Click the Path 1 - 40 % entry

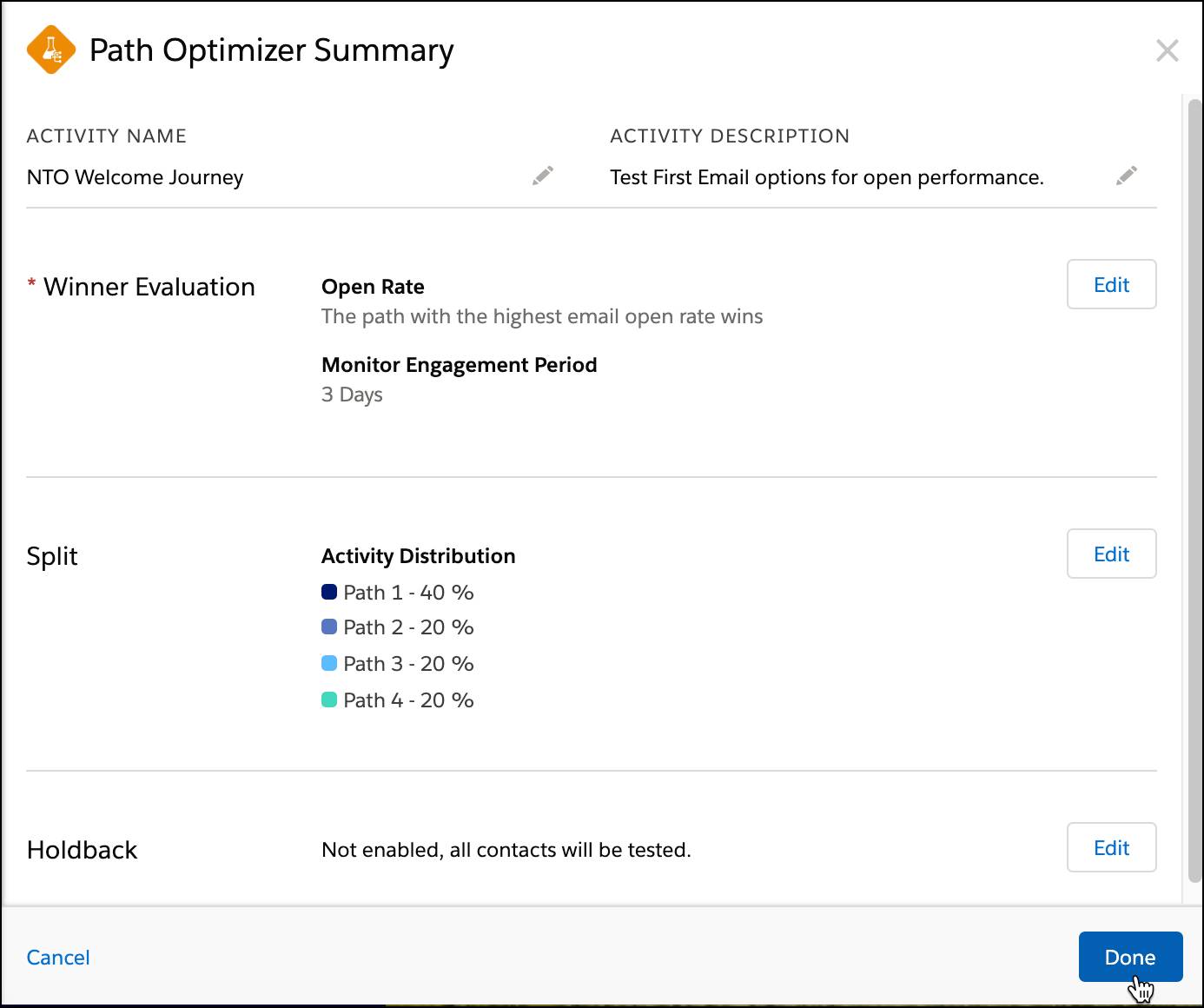398,593
